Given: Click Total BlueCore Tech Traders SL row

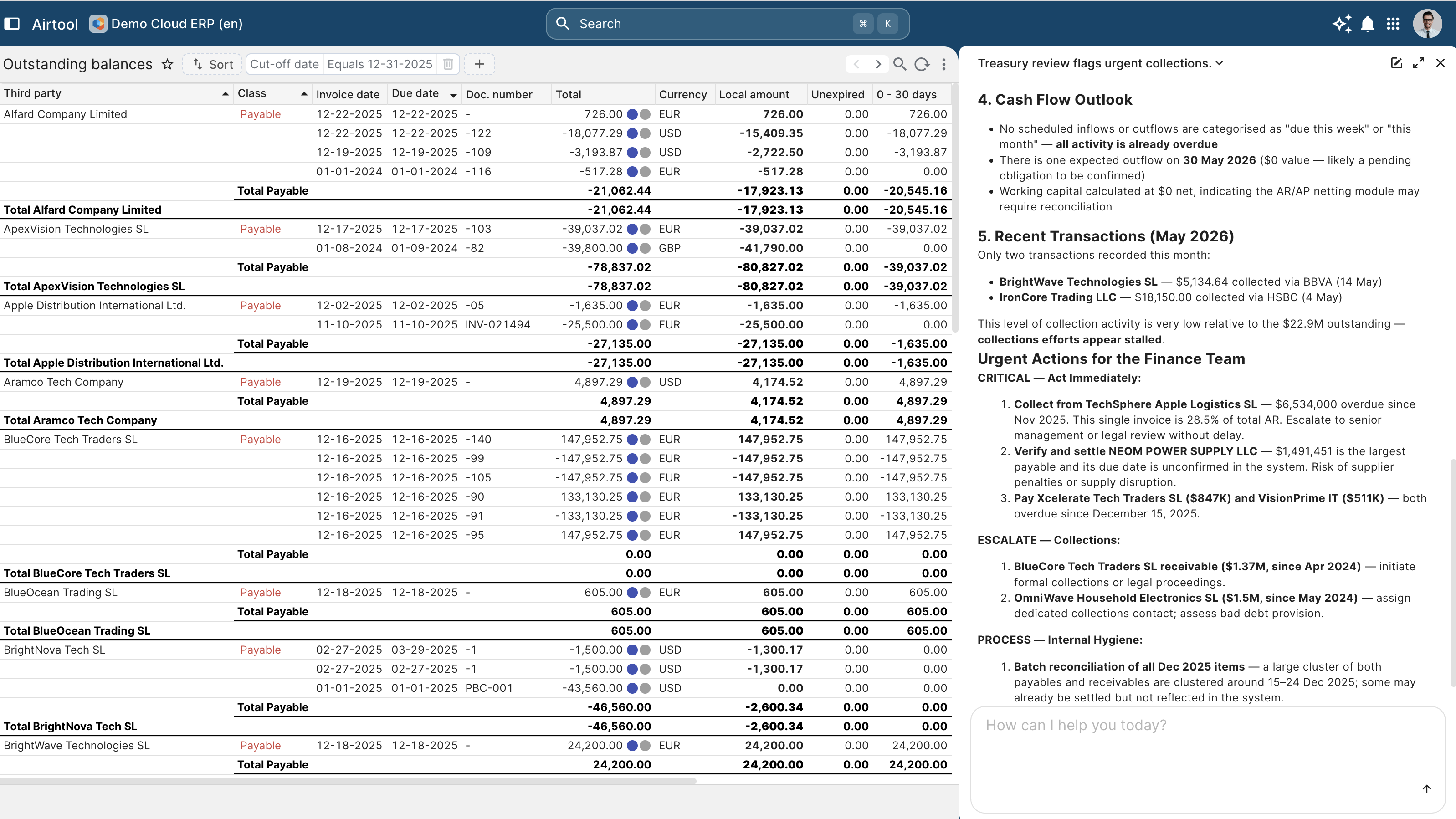Looking at the screenshot, I should point(476,573).
